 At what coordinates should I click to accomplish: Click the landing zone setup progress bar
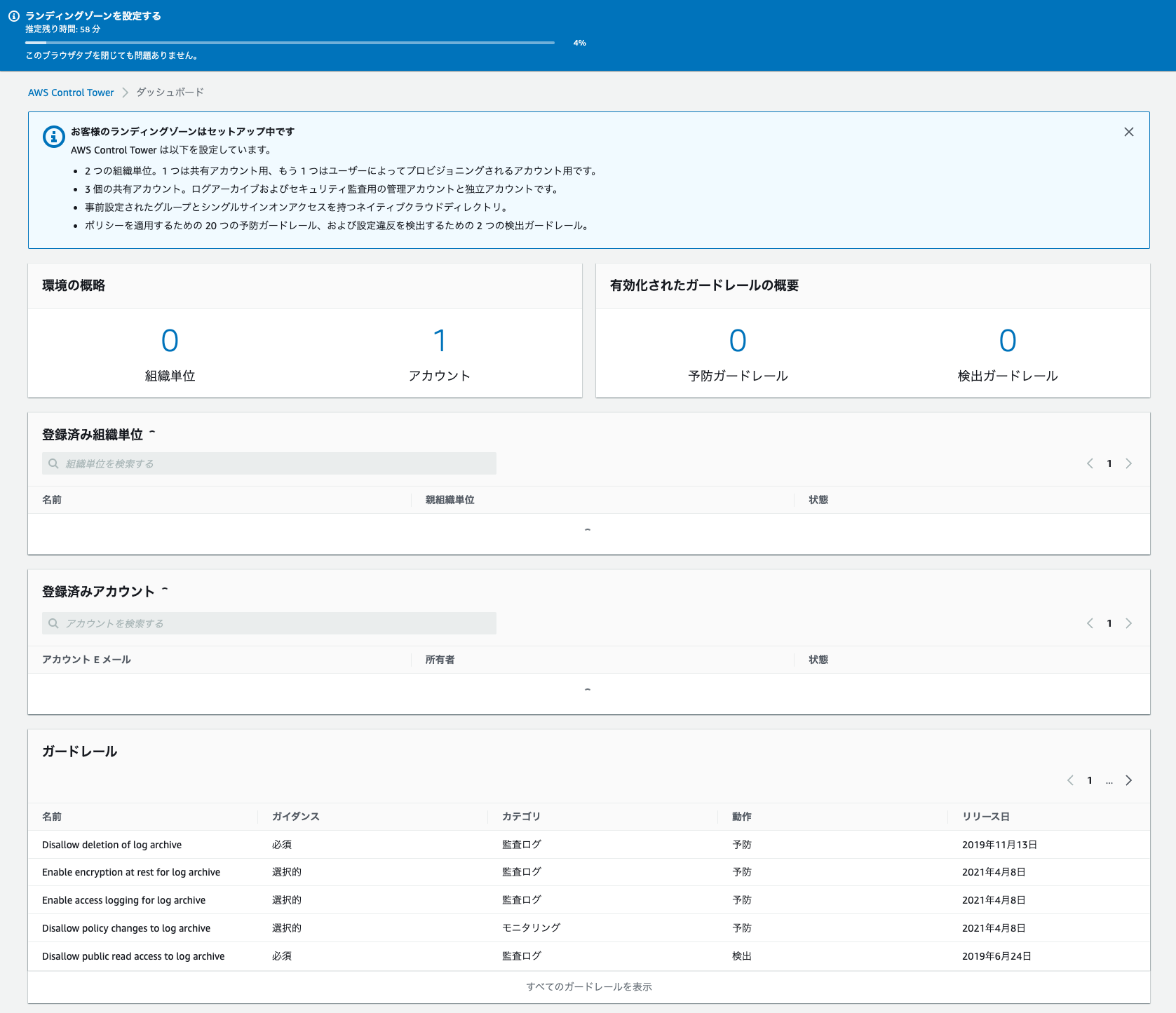click(290, 43)
